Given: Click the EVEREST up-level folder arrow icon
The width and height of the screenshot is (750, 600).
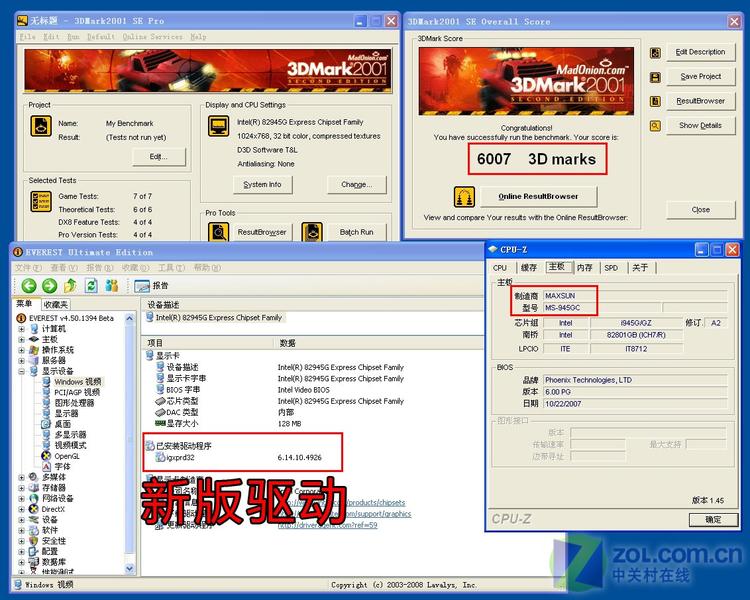Looking at the screenshot, I should (x=70, y=286).
